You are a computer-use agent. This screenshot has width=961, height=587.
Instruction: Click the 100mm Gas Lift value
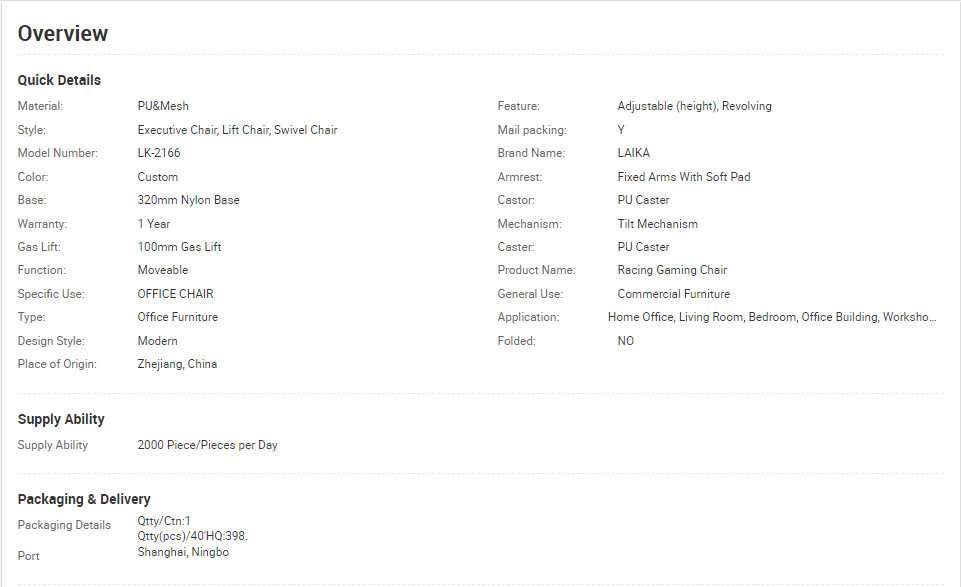(179, 247)
